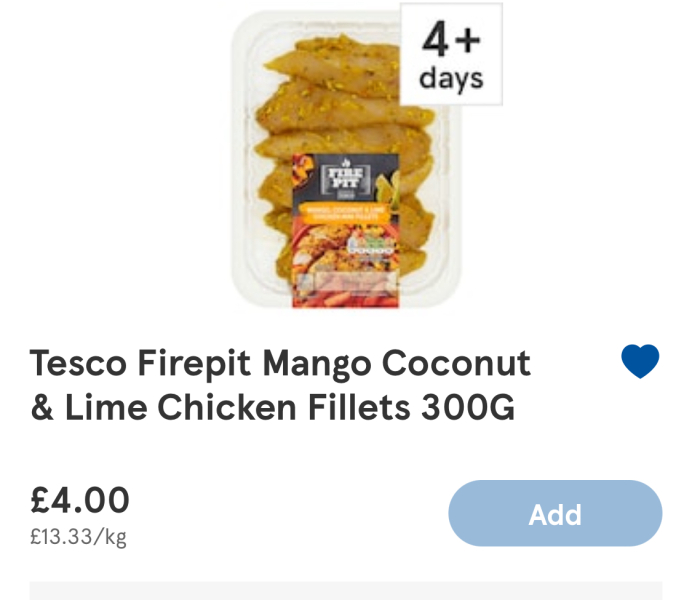
Task: Click the Add button
Action: [555, 514]
